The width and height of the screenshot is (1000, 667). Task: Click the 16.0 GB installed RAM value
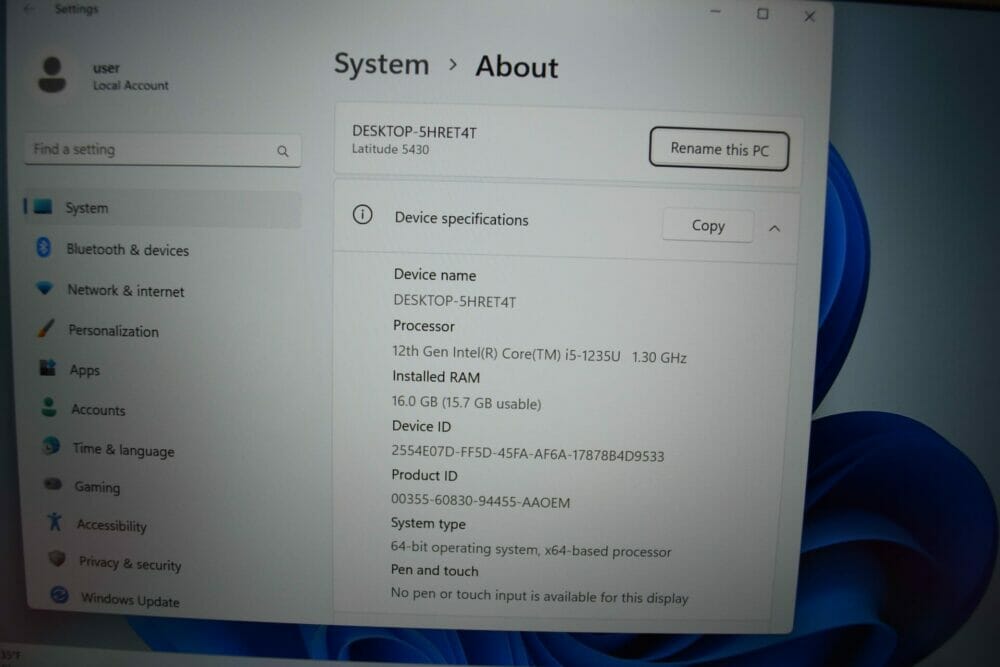466,402
